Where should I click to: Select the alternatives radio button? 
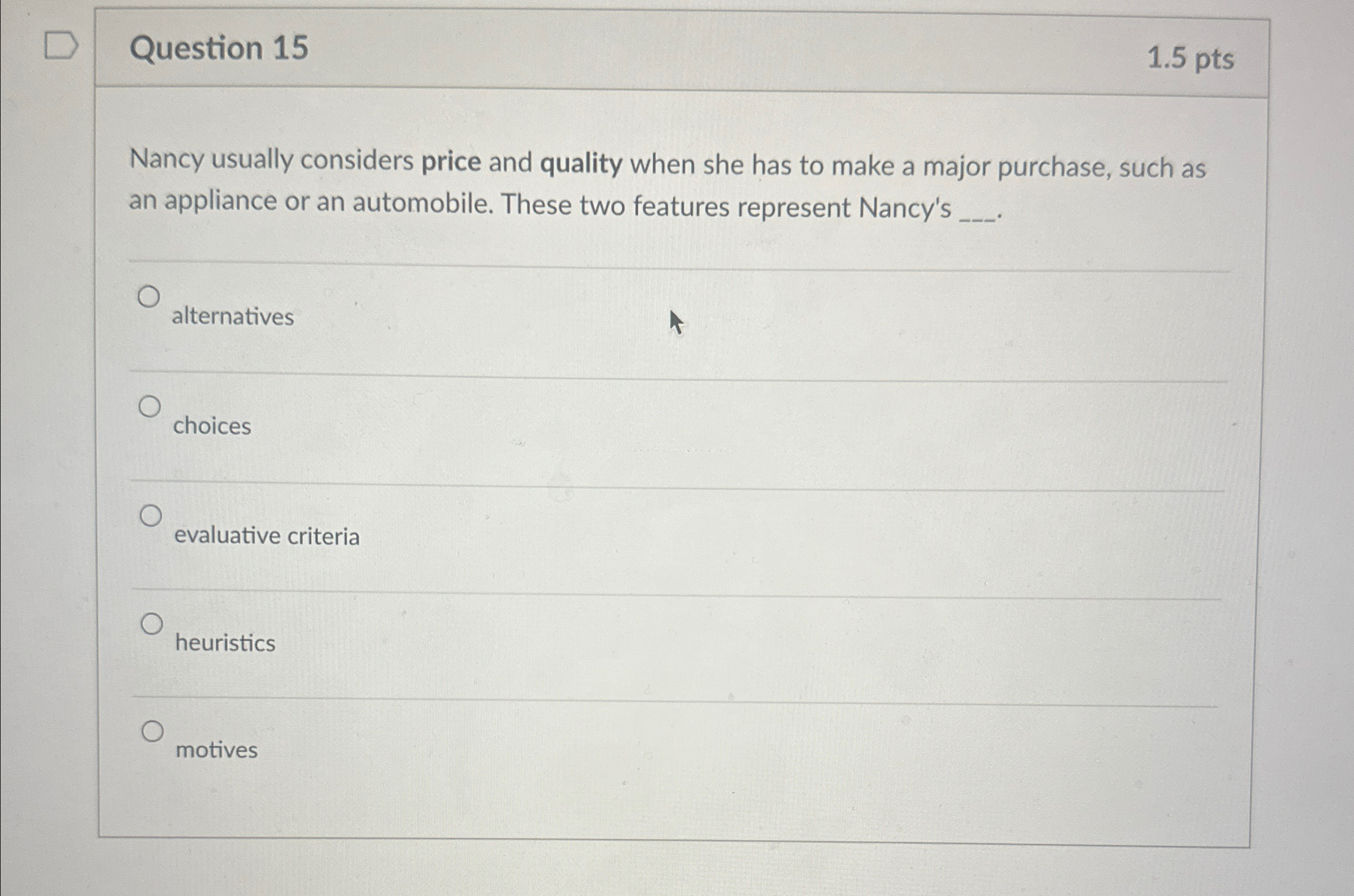pyautogui.click(x=150, y=296)
